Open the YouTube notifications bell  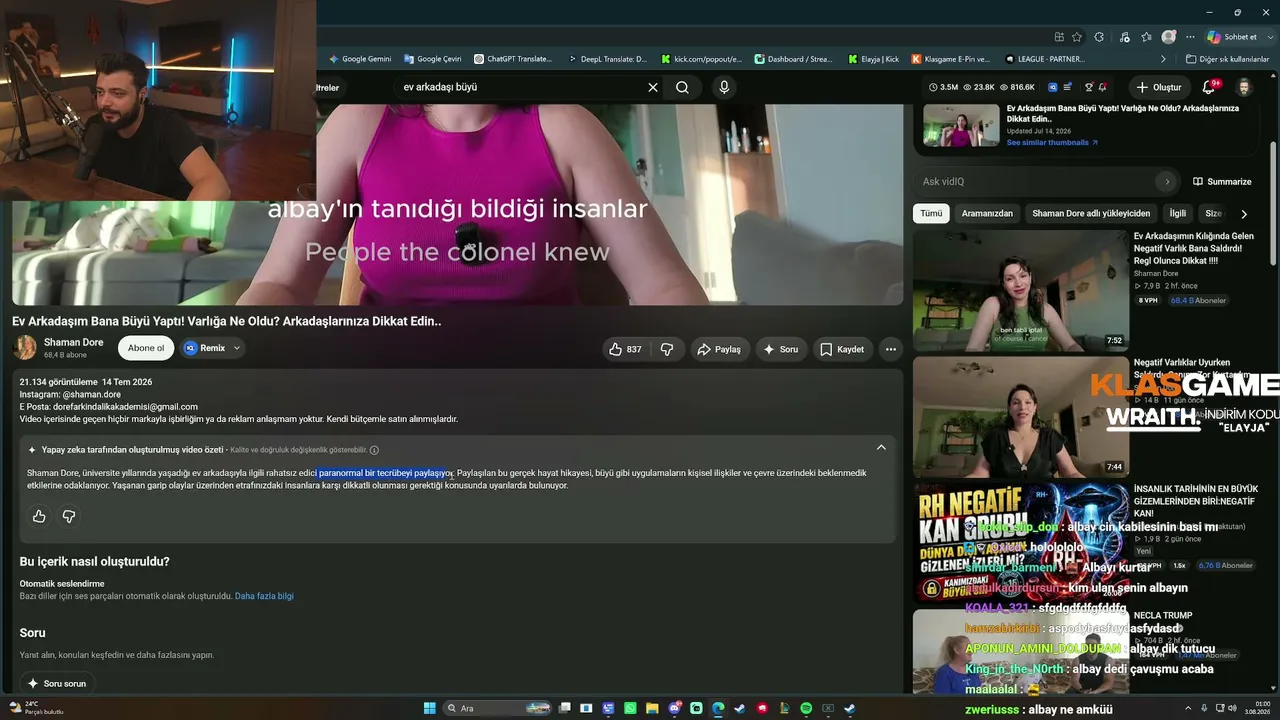tap(1209, 87)
